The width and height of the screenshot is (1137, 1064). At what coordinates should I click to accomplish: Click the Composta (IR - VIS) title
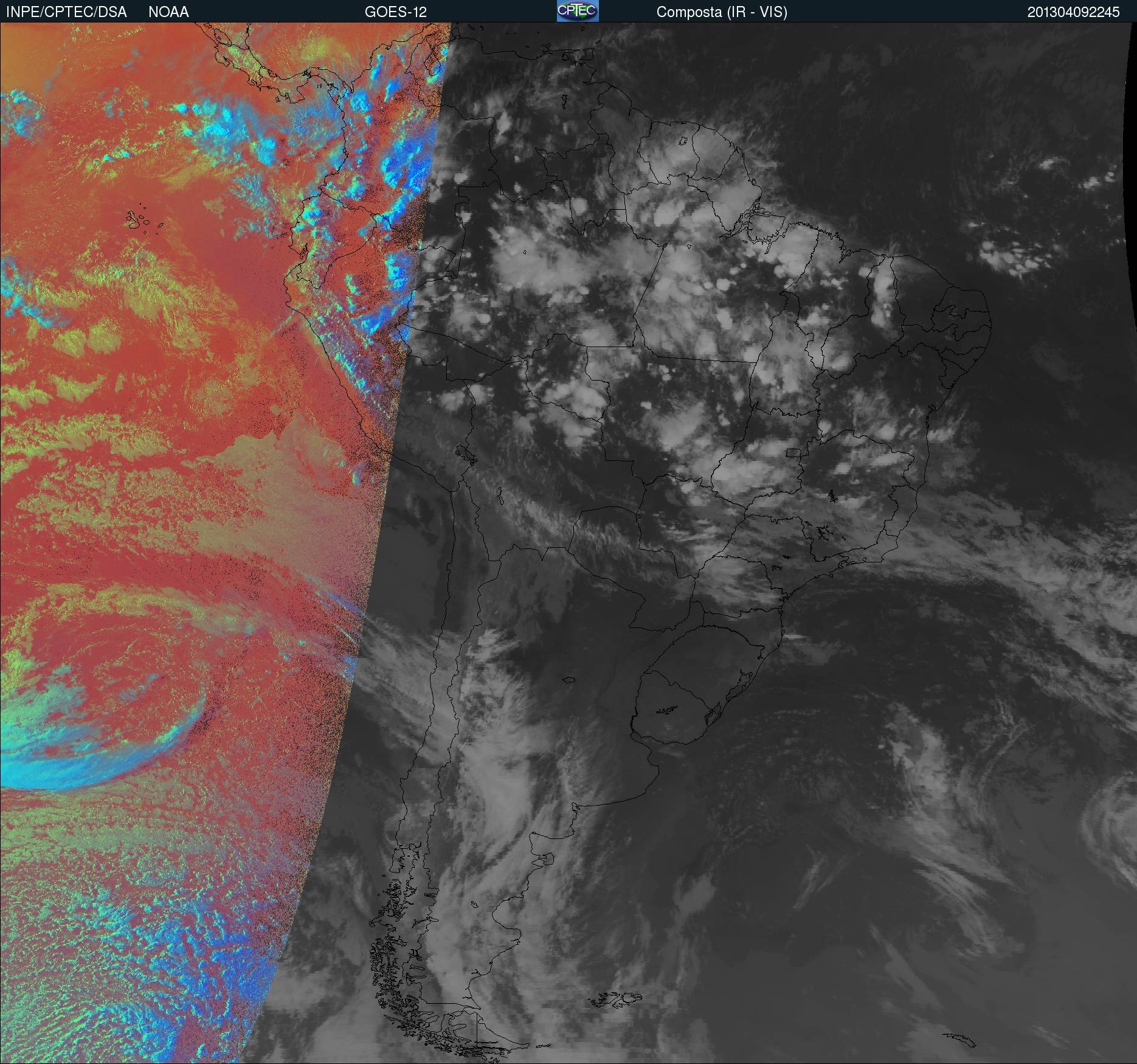tap(722, 12)
